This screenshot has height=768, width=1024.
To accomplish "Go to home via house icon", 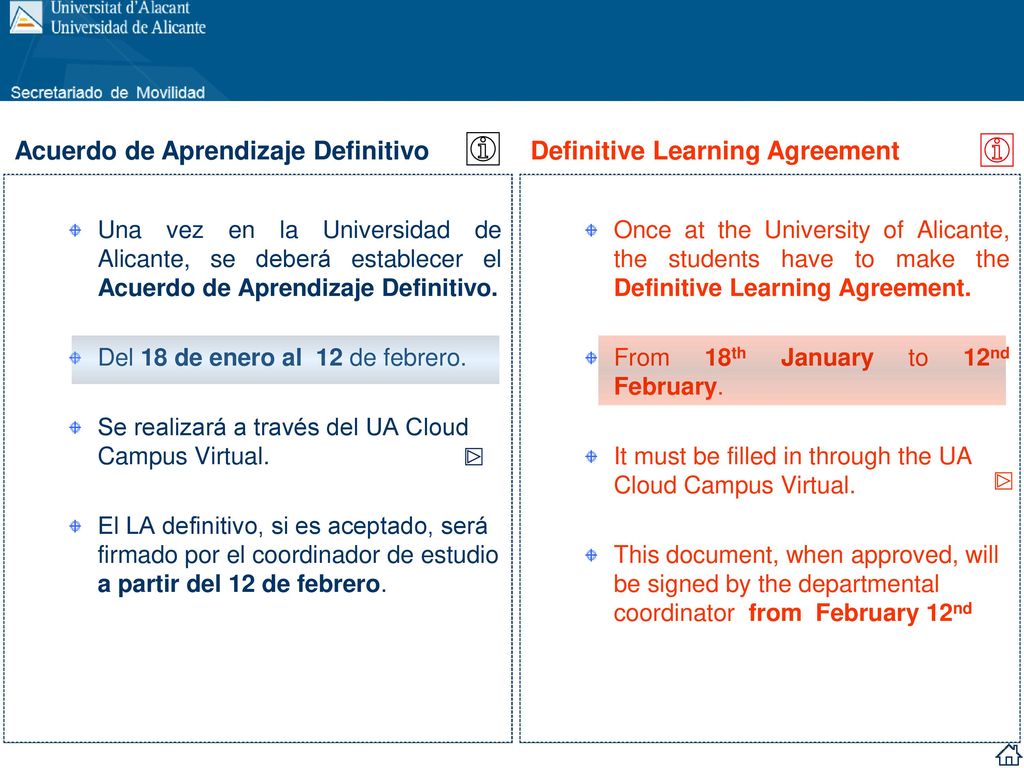I will [1008, 754].
